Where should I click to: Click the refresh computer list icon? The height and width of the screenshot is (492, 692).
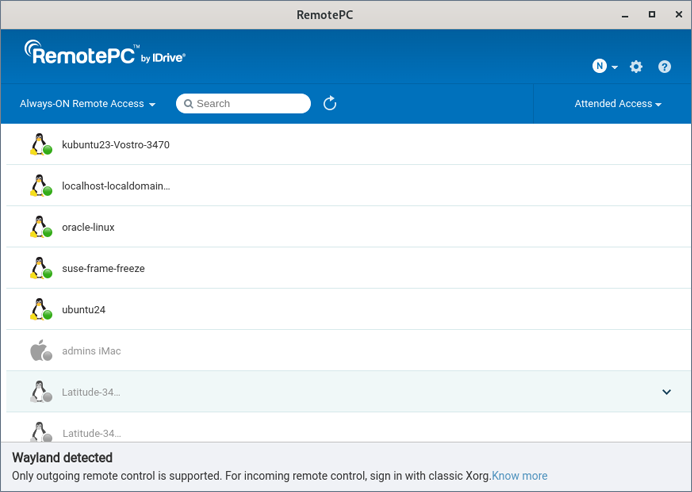pyautogui.click(x=330, y=104)
